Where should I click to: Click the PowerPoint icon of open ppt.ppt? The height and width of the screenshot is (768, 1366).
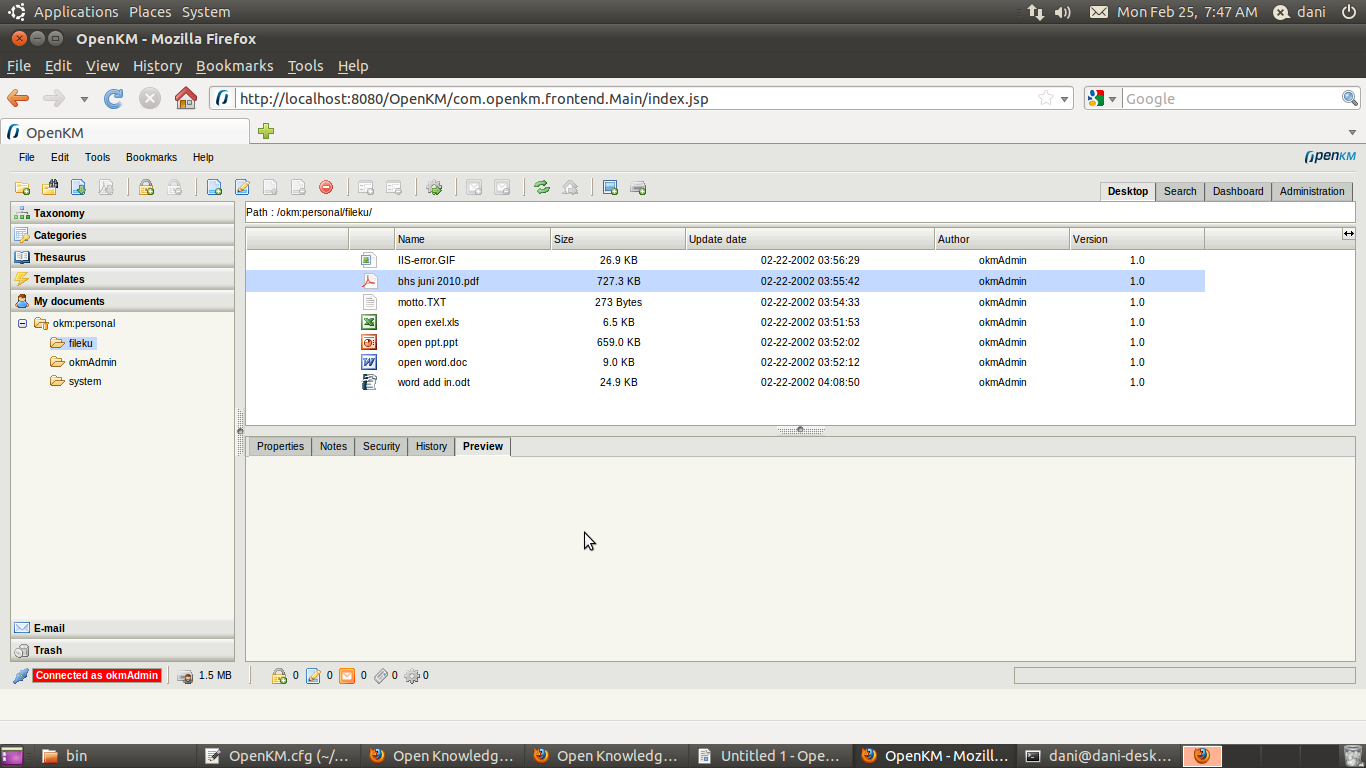click(x=369, y=342)
